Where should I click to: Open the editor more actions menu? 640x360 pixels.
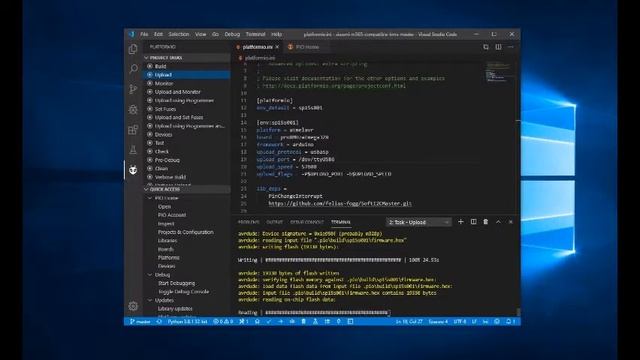(511, 47)
